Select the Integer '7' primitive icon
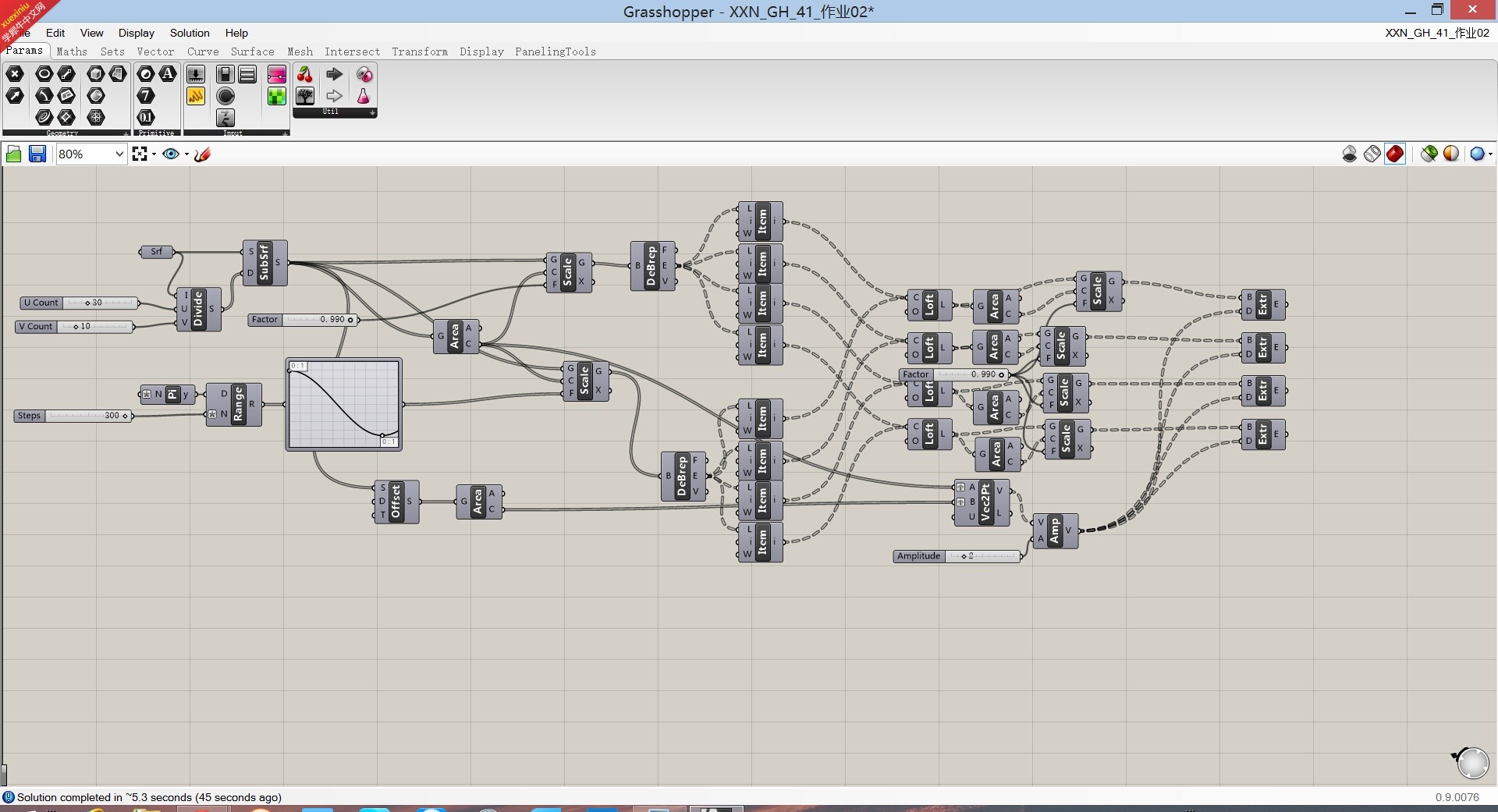The image size is (1498, 812). tap(146, 96)
